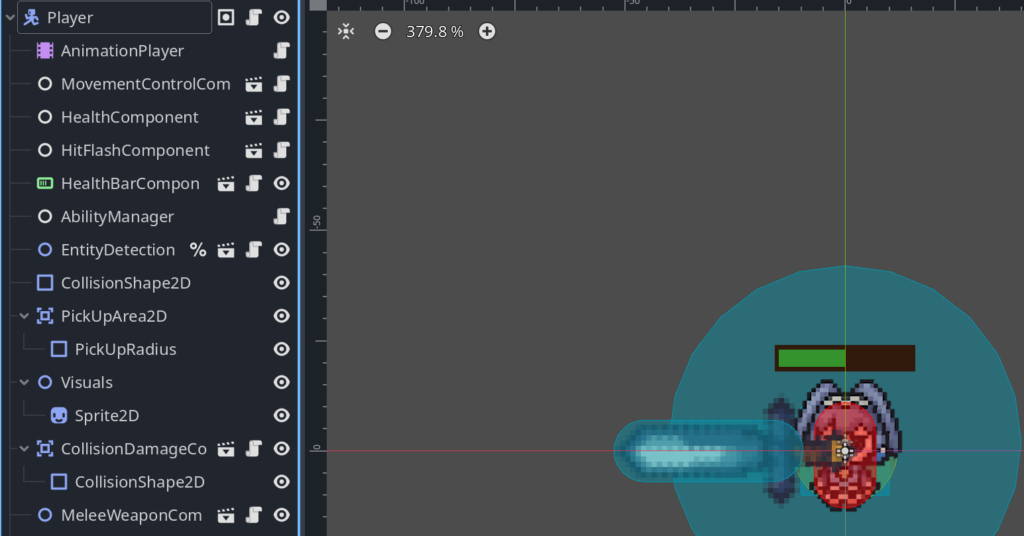
Task: Open the MeleeWeaponCom script icon
Action: point(254,516)
